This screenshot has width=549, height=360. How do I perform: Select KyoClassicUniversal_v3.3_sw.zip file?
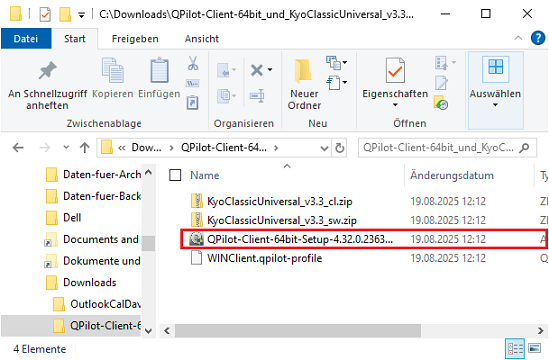click(282, 220)
